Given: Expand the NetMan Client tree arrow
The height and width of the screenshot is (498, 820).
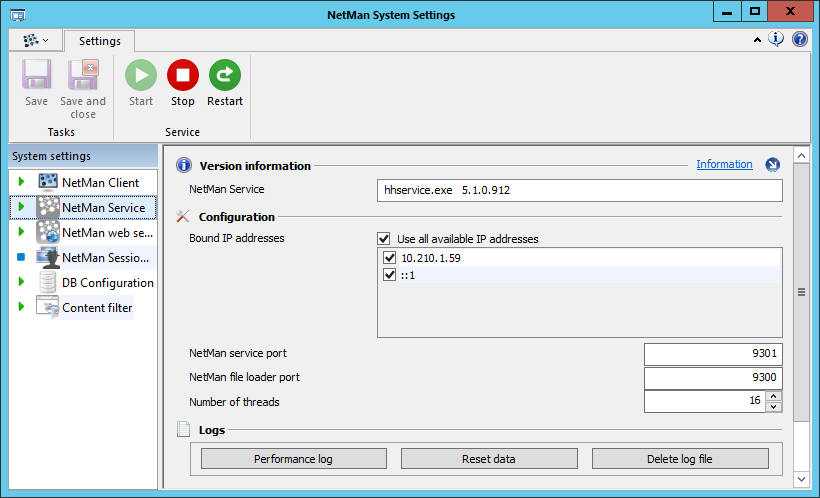Looking at the screenshot, I should coord(21,182).
